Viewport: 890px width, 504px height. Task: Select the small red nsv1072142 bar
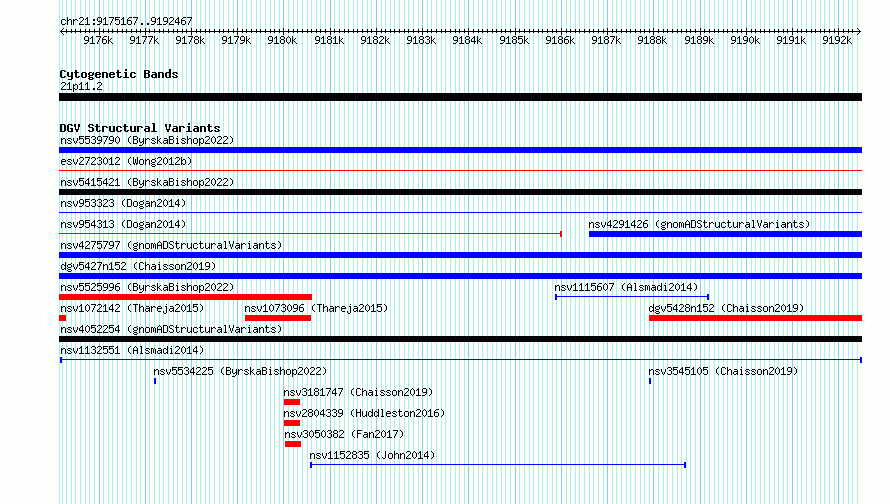62,318
